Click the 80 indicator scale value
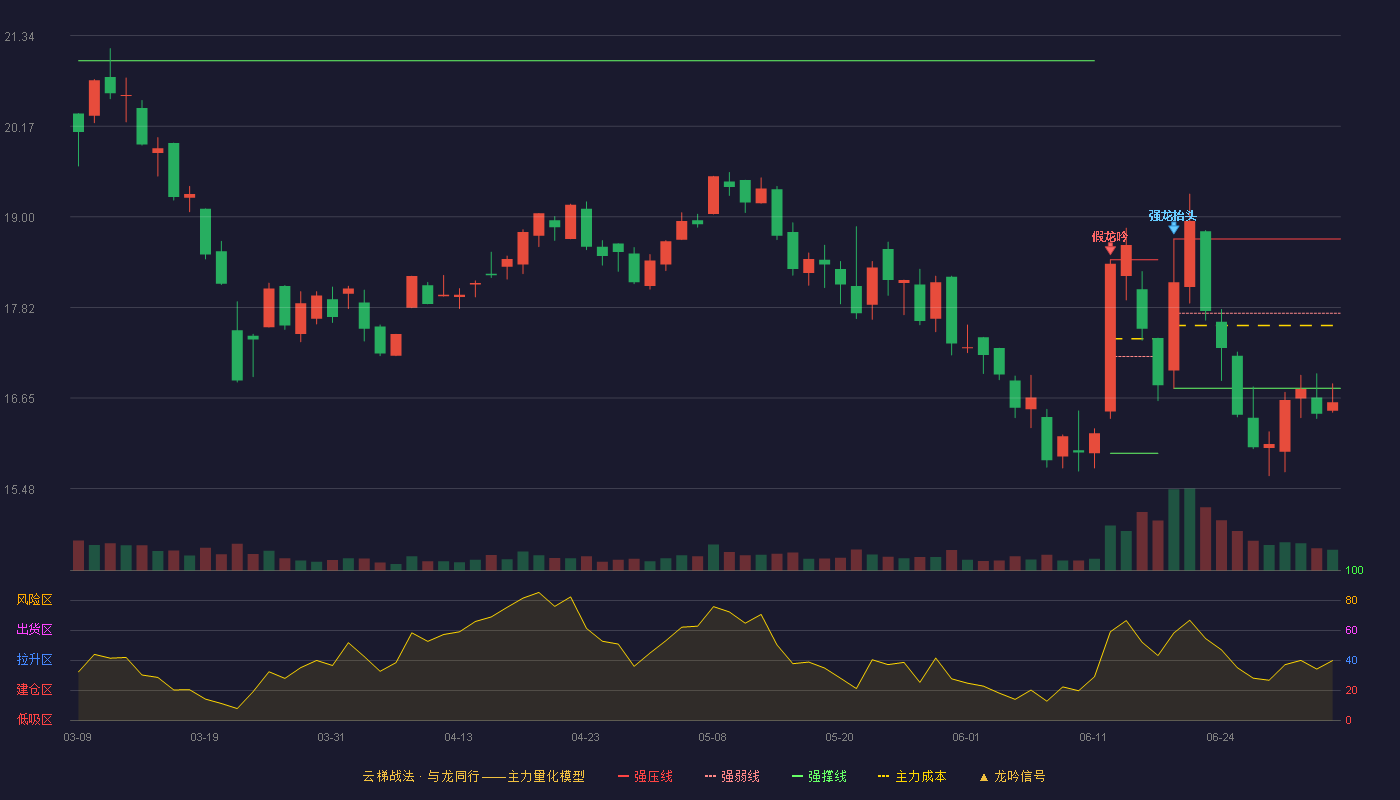The height and width of the screenshot is (800, 1400). 1351,600
